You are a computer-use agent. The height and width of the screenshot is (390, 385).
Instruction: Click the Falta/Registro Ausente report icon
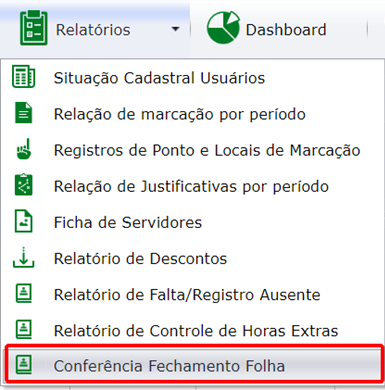tap(24, 293)
